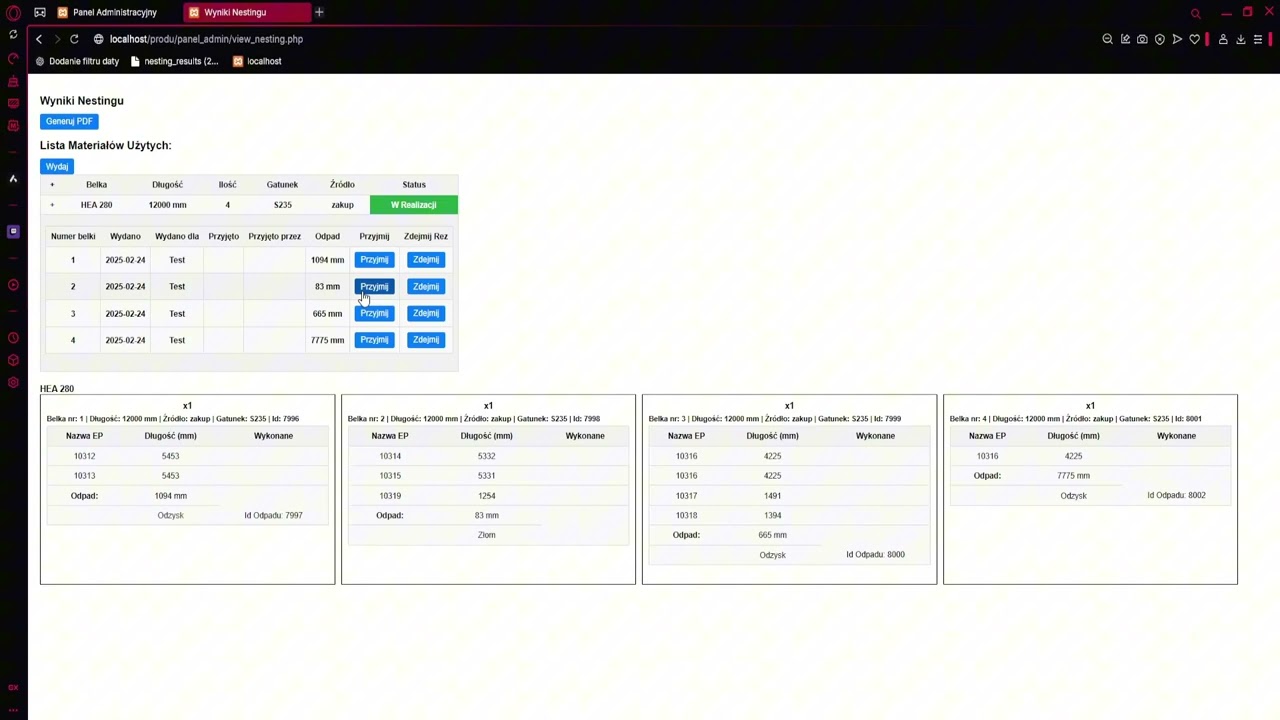Open the localhost bookmark
The image size is (1280, 720).
pos(257,61)
